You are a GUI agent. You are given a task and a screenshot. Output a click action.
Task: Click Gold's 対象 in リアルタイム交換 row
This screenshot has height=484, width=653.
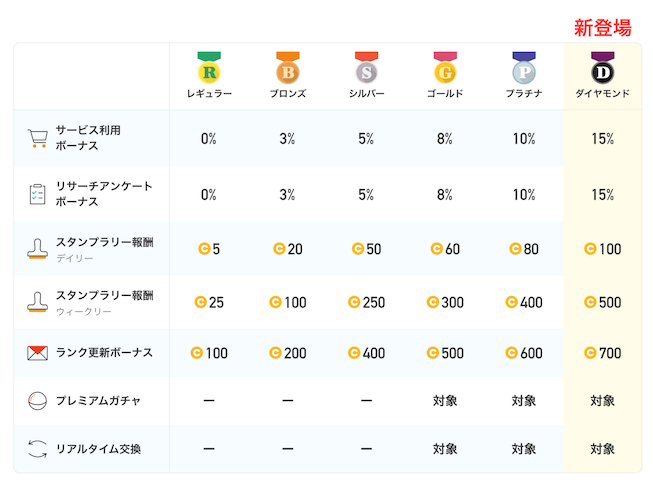[x=445, y=449]
